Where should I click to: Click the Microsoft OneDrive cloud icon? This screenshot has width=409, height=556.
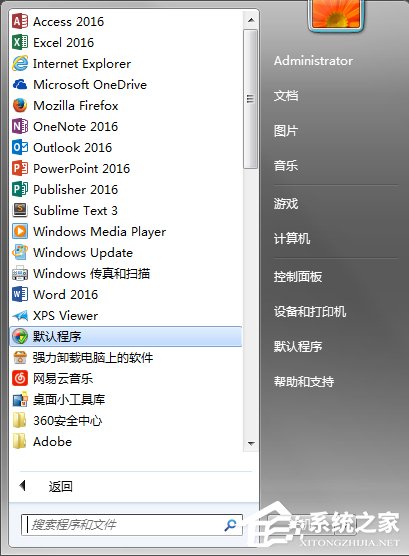pyautogui.click(x=20, y=84)
